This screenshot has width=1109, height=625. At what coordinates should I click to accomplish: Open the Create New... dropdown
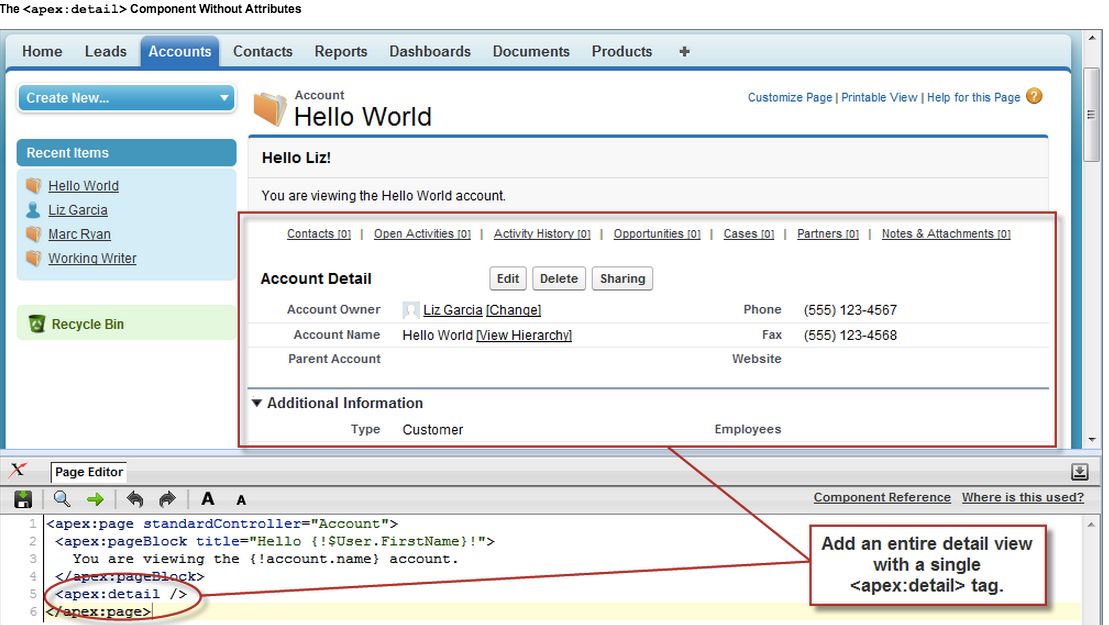coord(127,98)
